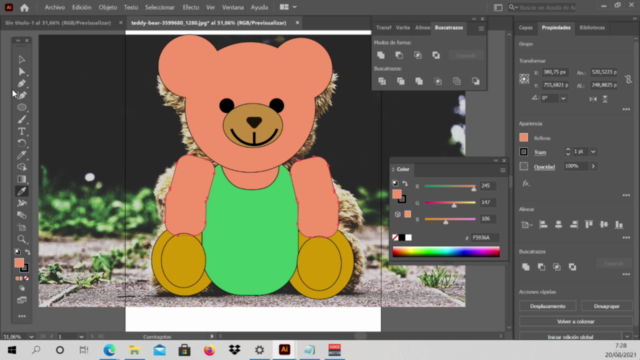640x360 pixels.
Task: Click Merge pathfinder icon
Action: 419,81
